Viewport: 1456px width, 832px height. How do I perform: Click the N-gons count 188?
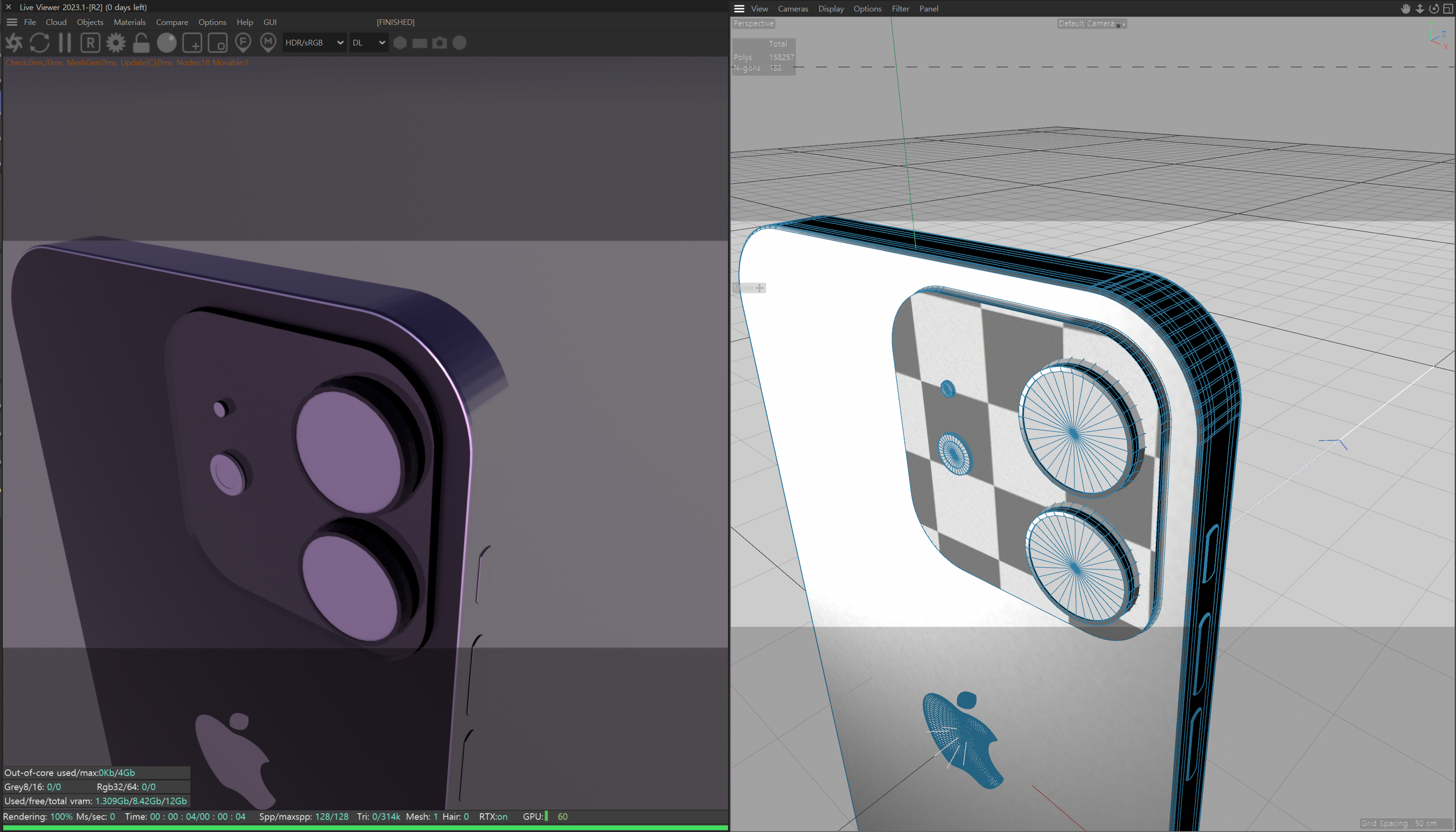tap(775, 68)
